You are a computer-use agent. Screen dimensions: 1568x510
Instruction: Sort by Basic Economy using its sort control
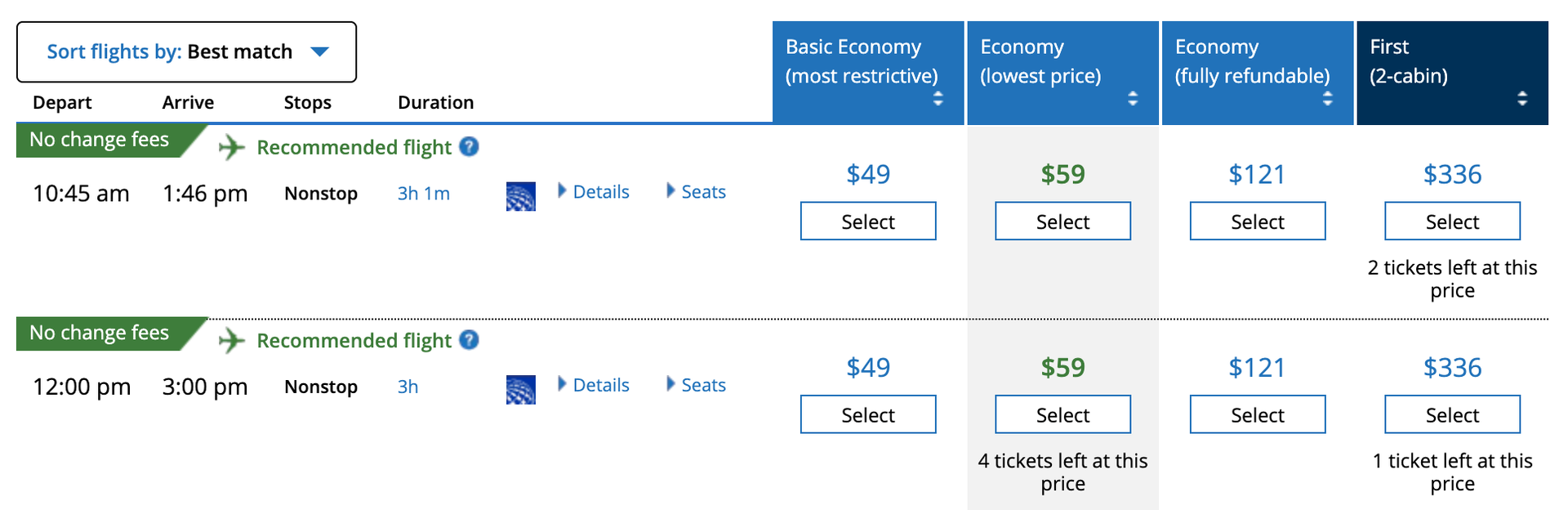tap(938, 98)
